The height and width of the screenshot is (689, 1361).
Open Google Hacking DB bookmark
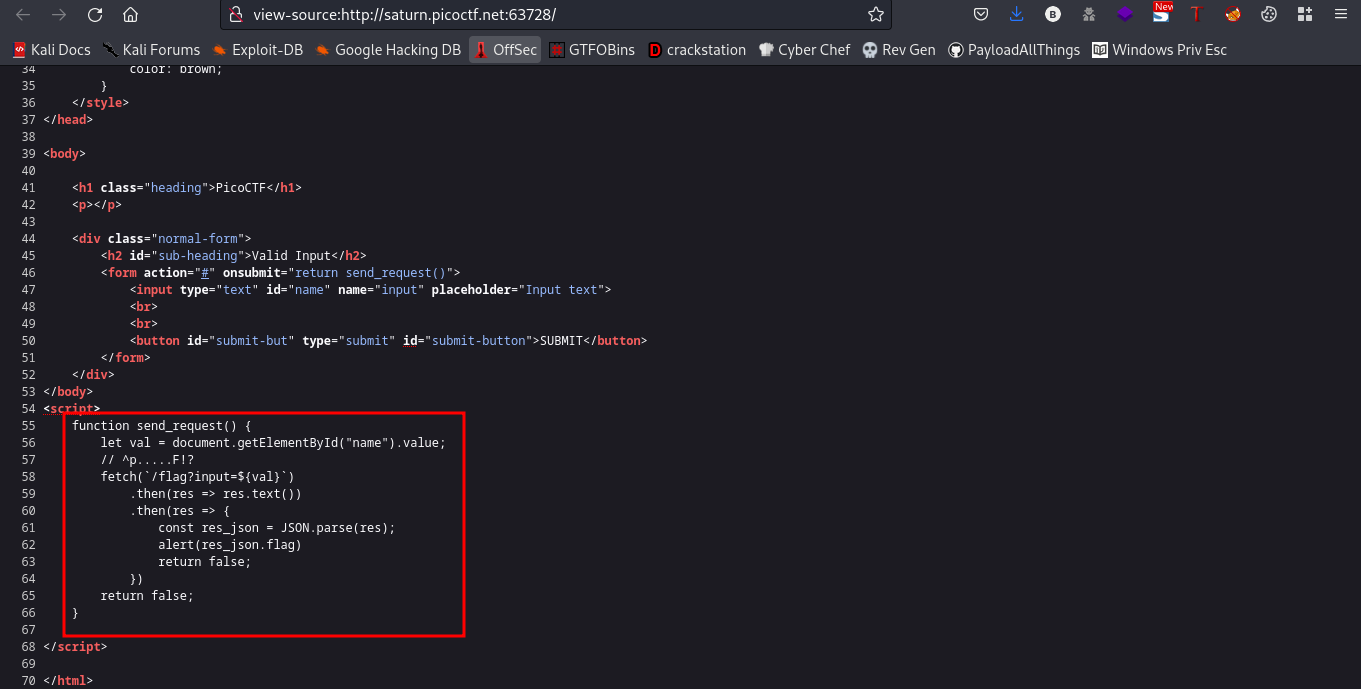pos(388,50)
